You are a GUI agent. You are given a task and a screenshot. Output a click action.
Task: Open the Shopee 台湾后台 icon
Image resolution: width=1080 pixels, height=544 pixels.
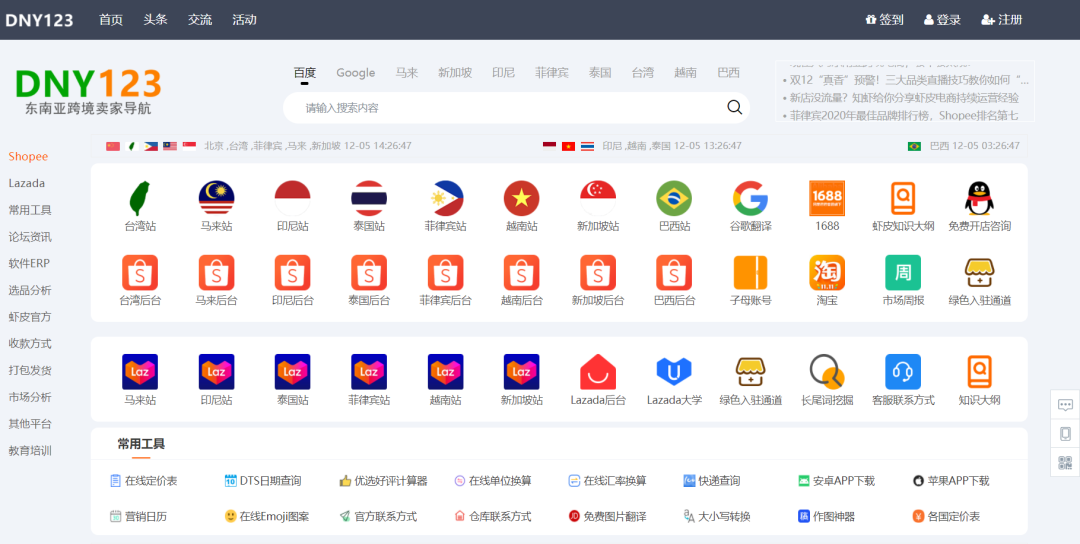(x=140, y=273)
